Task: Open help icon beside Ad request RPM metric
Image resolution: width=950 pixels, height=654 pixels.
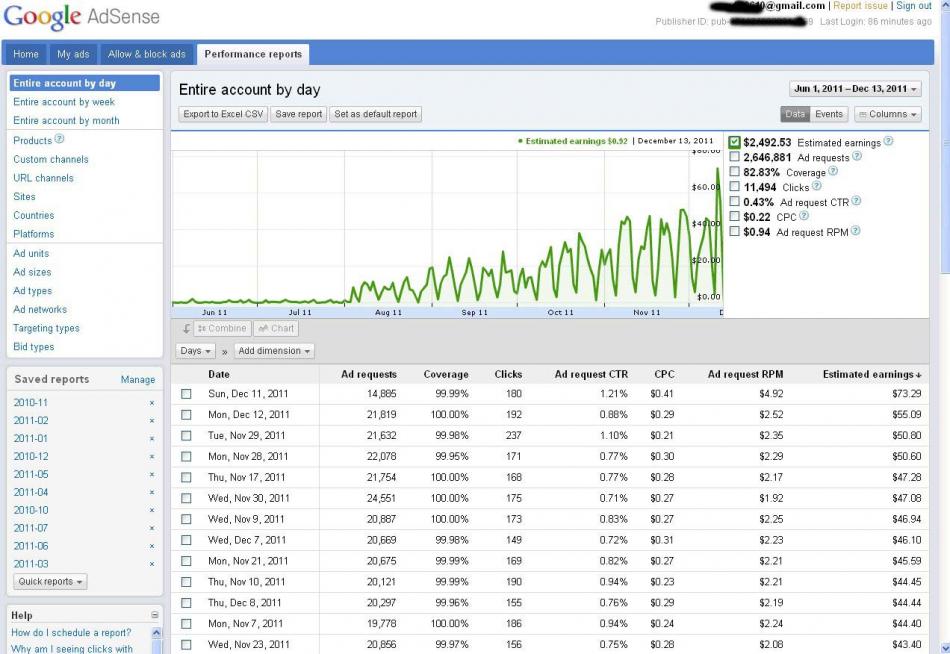Action: (x=855, y=231)
